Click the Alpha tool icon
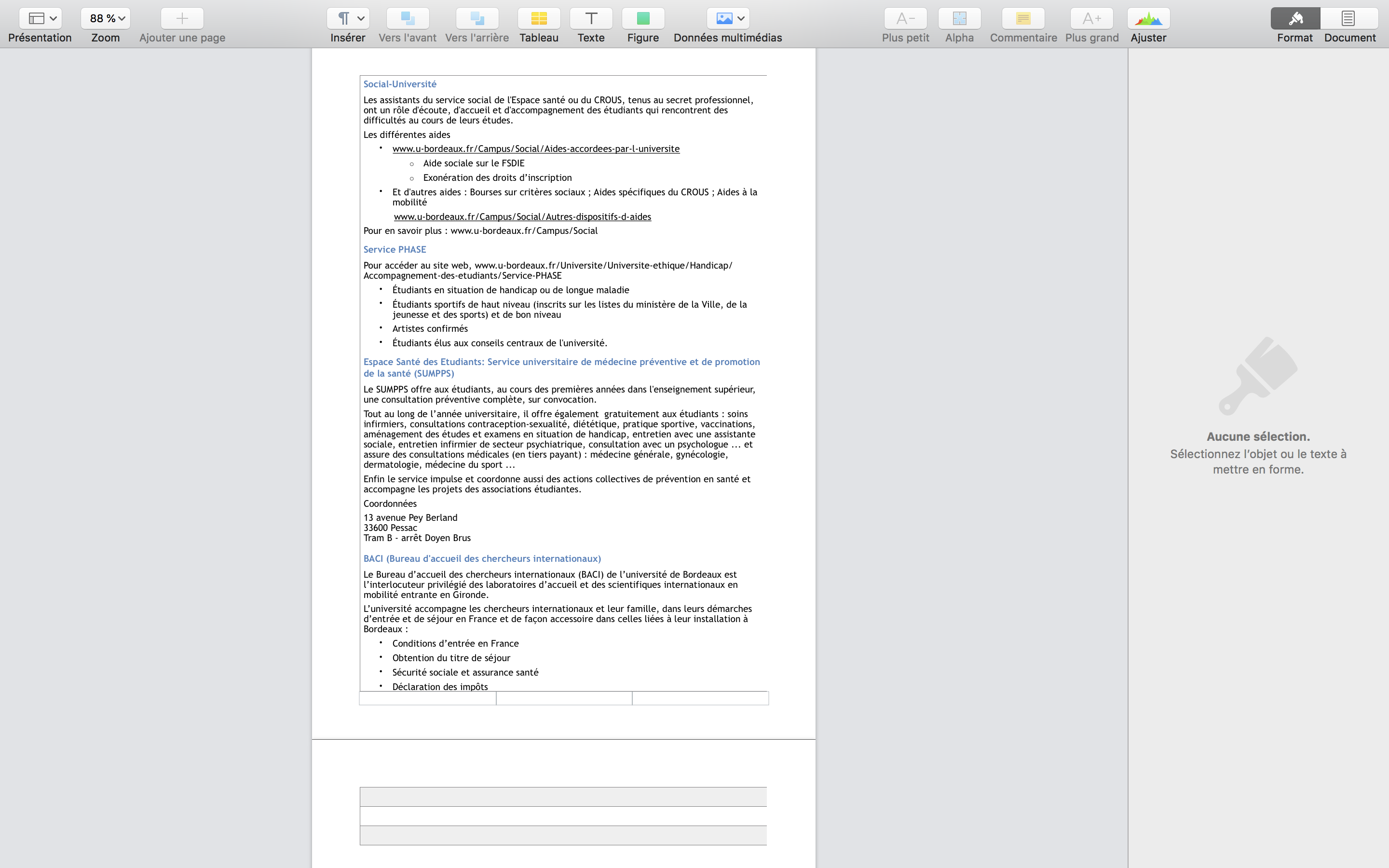The height and width of the screenshot is (868, 1389). pyautogui.click(x=959, y=18)
